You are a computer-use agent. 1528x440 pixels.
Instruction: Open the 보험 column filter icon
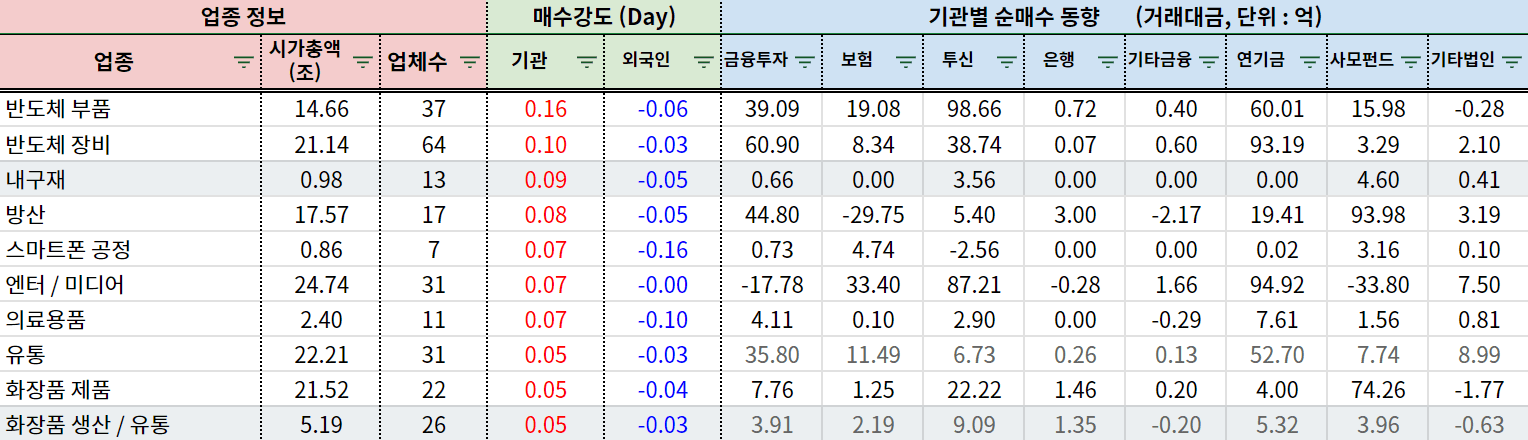(x=905, y=61)
